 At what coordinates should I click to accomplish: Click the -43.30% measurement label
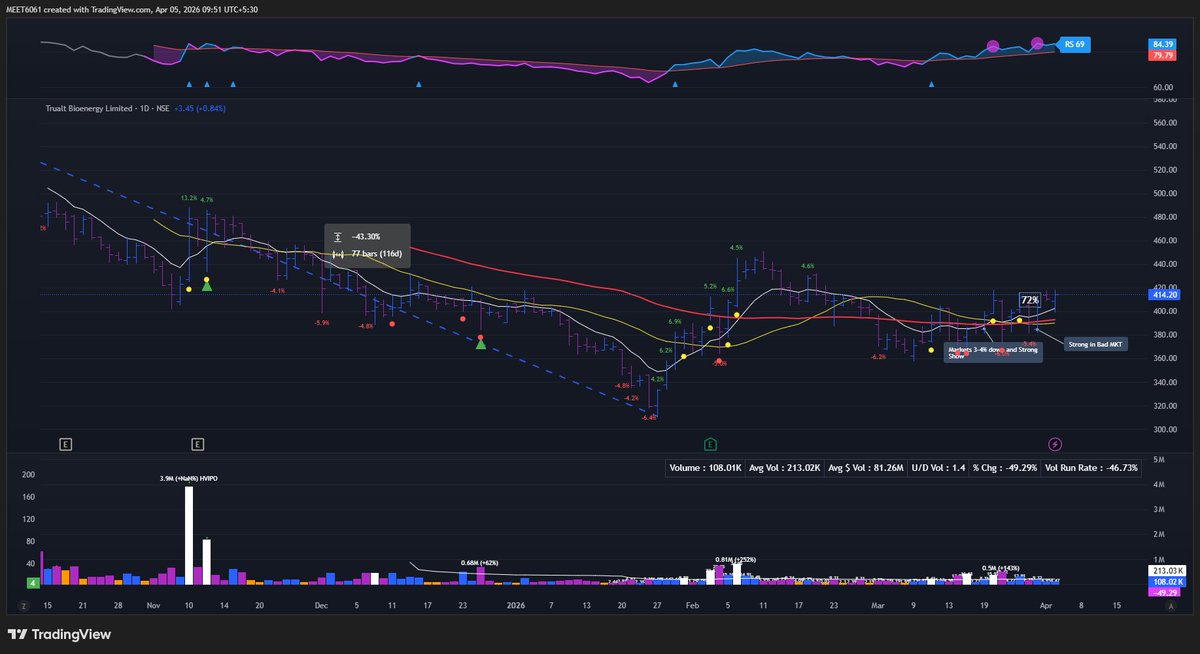tap(366, 236)
